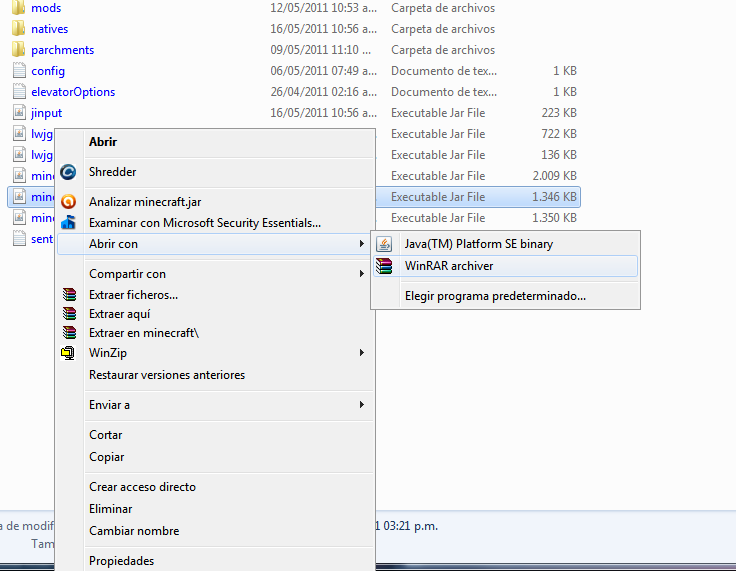This screenshot has width=736, height=571.
Task: Expand the Abrir con submenu arrow
Action: click(x=361, y=244)
